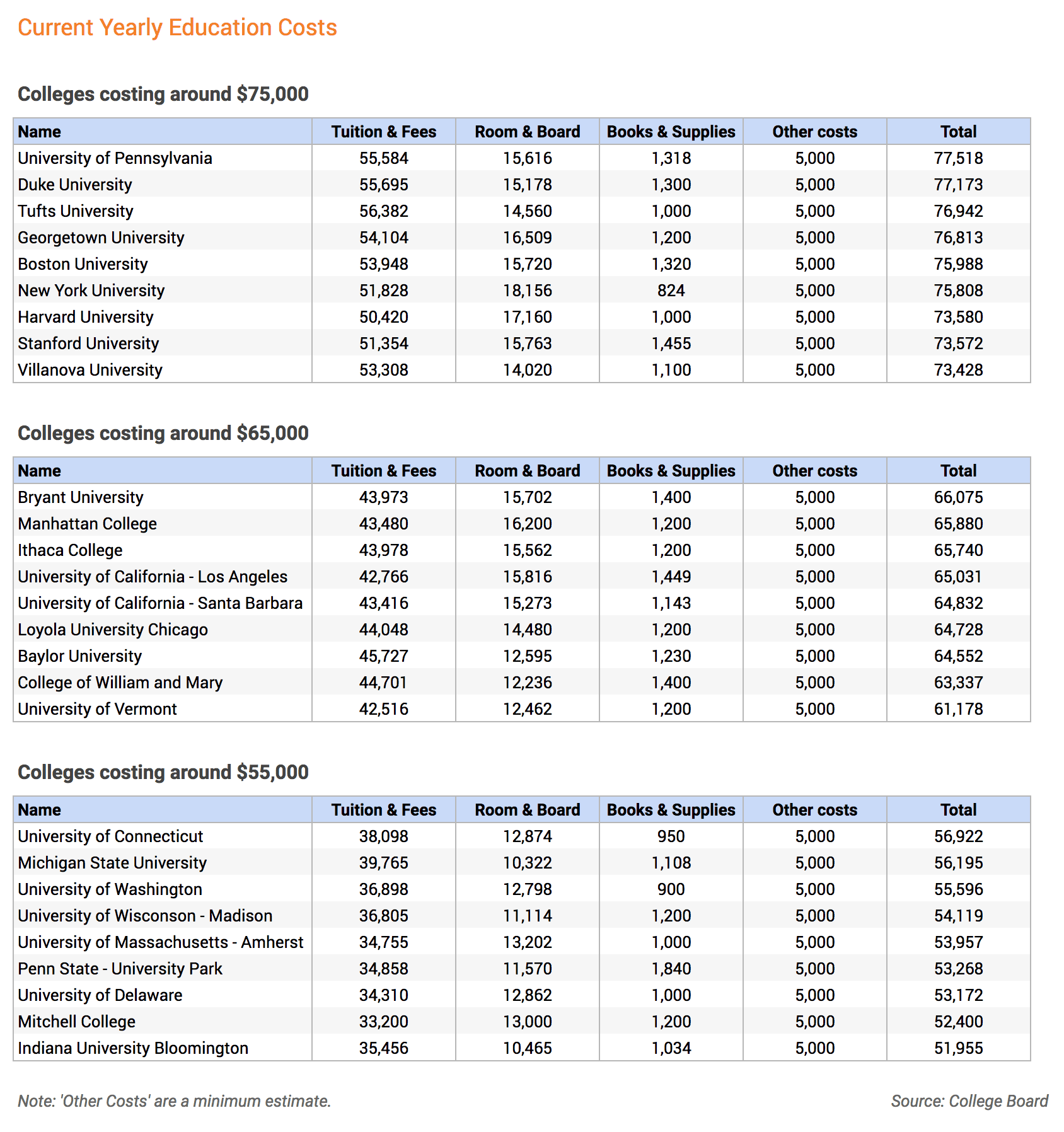Select room and board 18,156 for NYU
This screenshot has width=1064, height=1132.
pos(528,291)
